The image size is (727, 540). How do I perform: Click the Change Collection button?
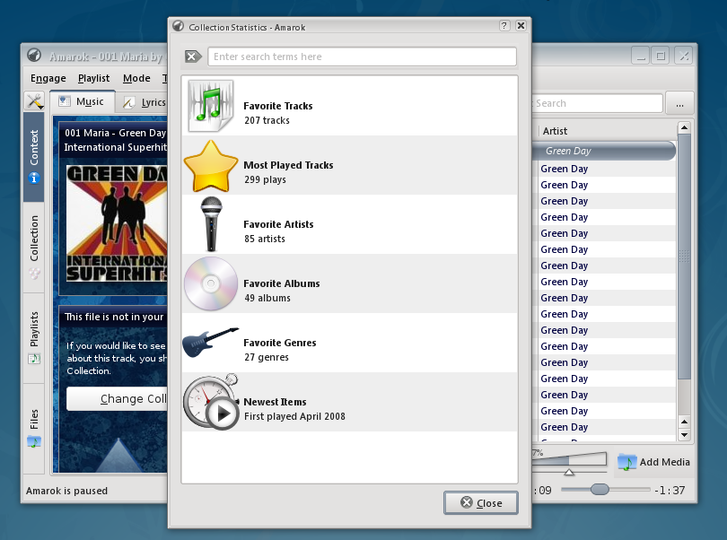point(117,399)
